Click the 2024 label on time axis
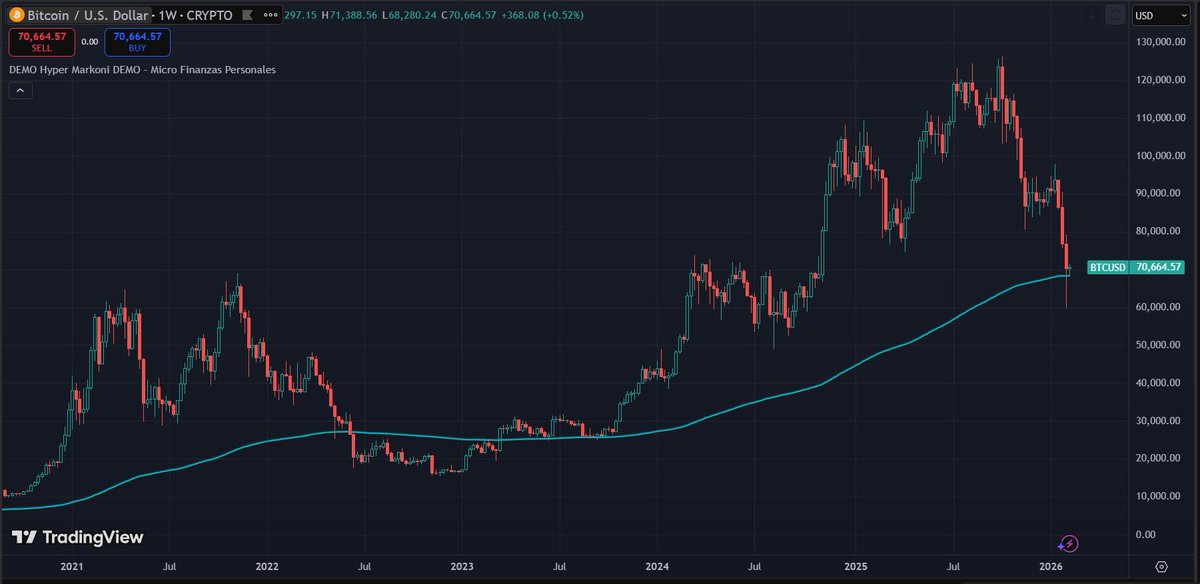1200x584 pixels. tap(658, 566)
